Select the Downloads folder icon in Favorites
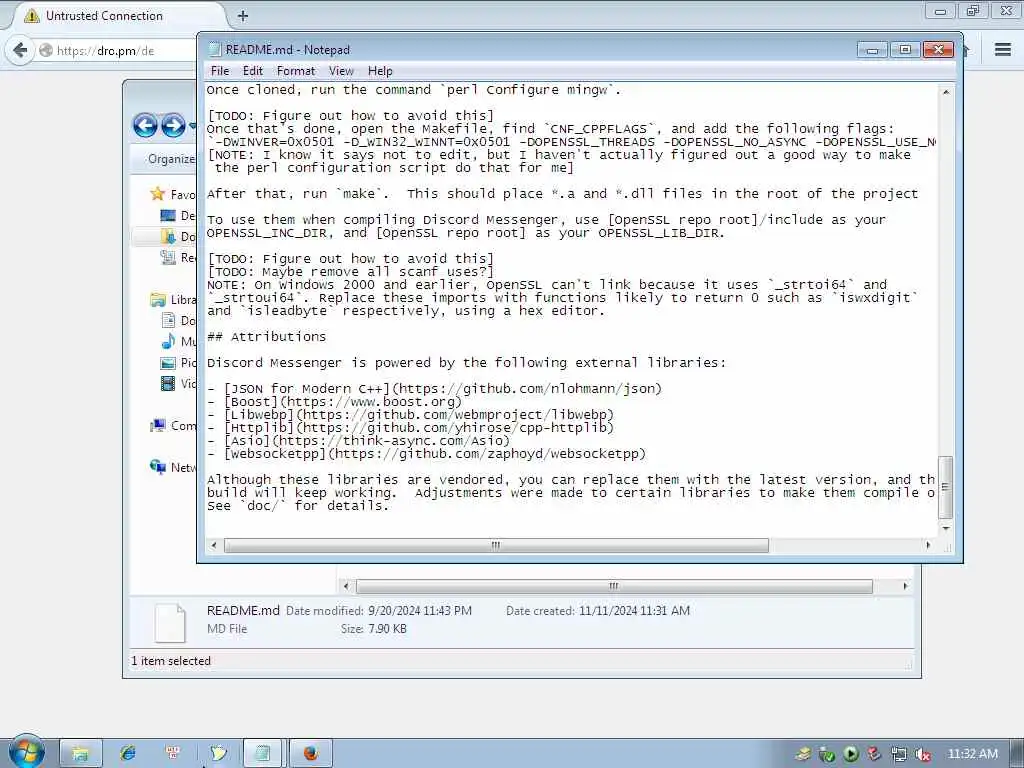This screenshot has width=1024, height=768. point(168,236)
